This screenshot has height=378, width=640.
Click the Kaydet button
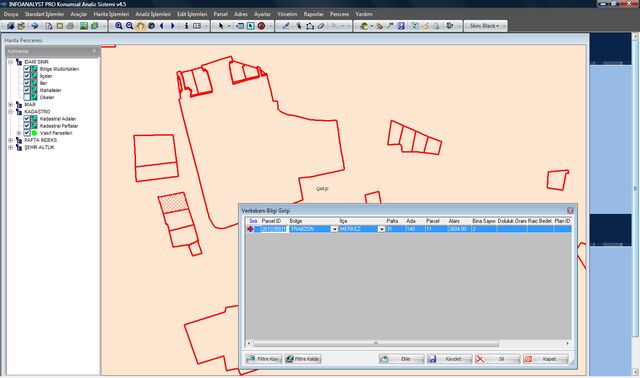click(x=449, y=359)
